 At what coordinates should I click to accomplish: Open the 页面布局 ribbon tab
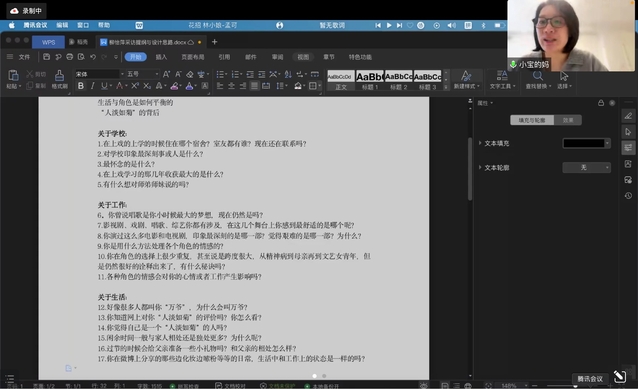[192, 57]
